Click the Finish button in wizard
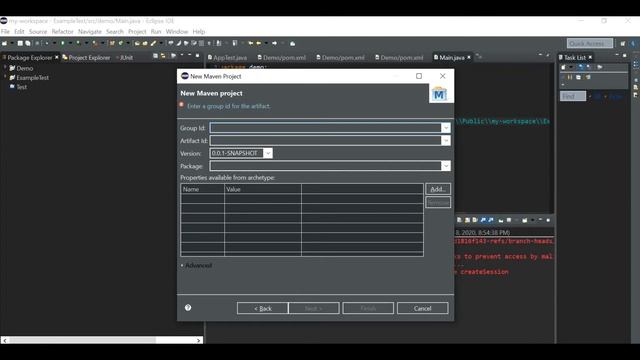The width and height of the screenshot is (640, 360). click(x=368, y=308)
